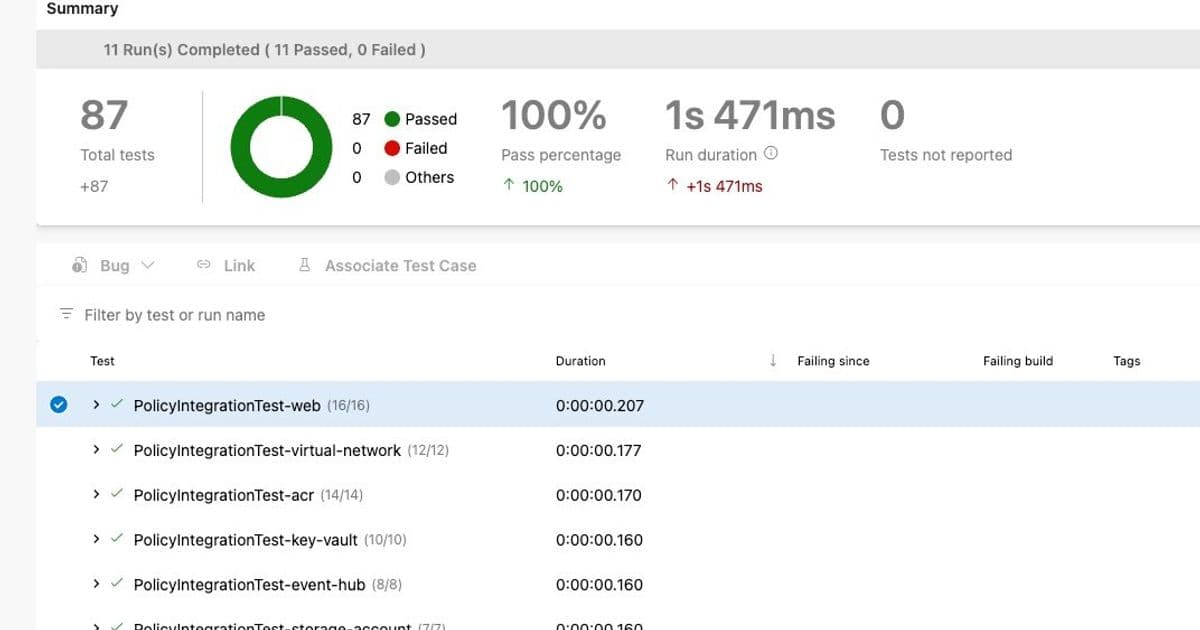Image resolution: width=1200 pixels, height=630 pixels.
Task: Click the green check beside PolicyIntegrationTest-key-vault
Action: click(x=117, y=540)
